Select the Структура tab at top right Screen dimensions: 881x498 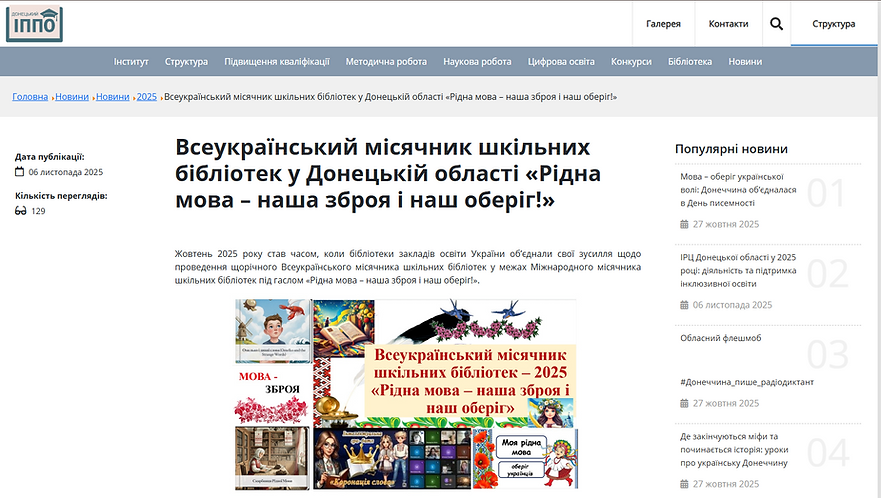(833, 24)
